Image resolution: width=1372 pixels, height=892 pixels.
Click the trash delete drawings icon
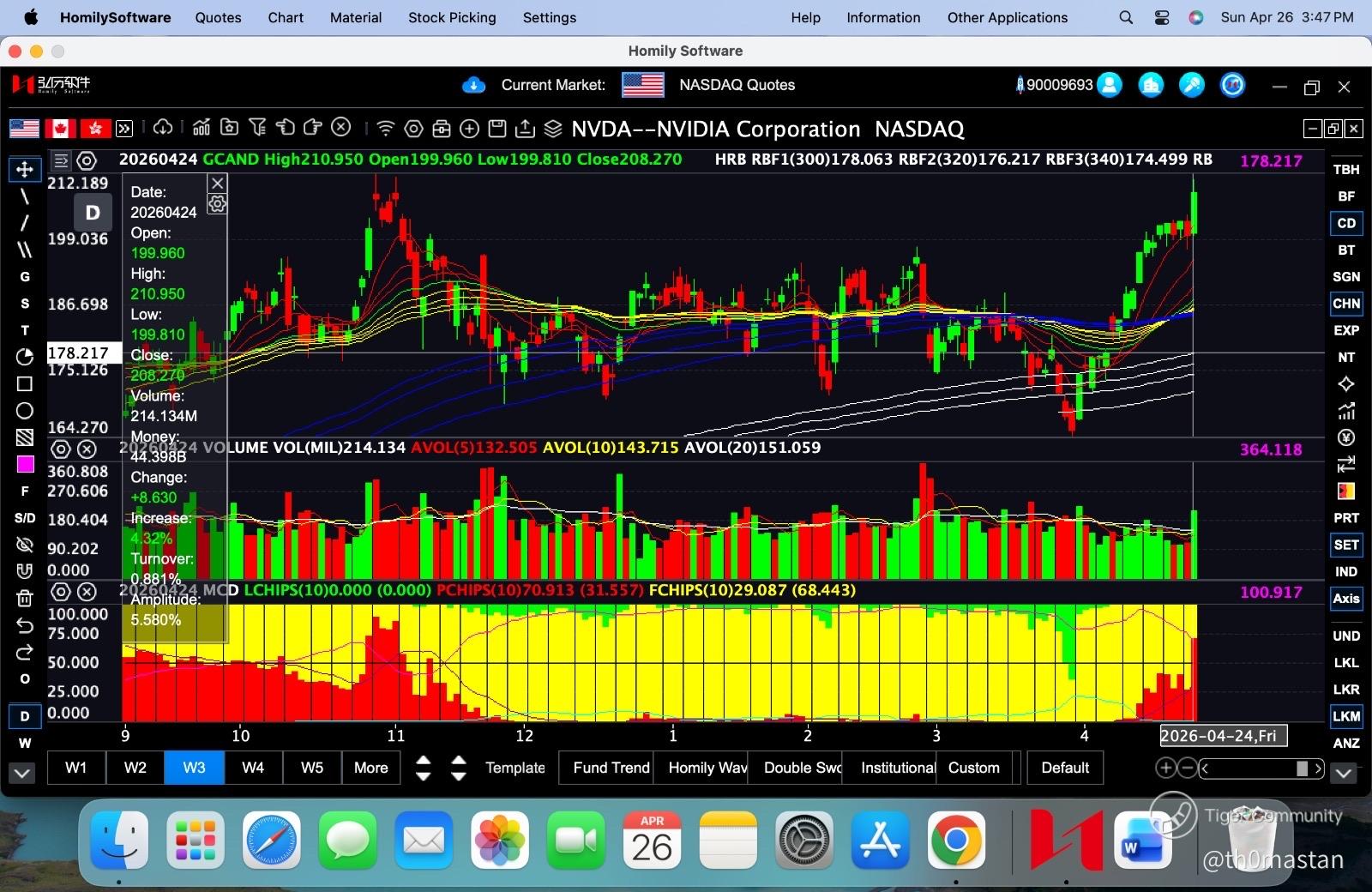coord(25,599)
